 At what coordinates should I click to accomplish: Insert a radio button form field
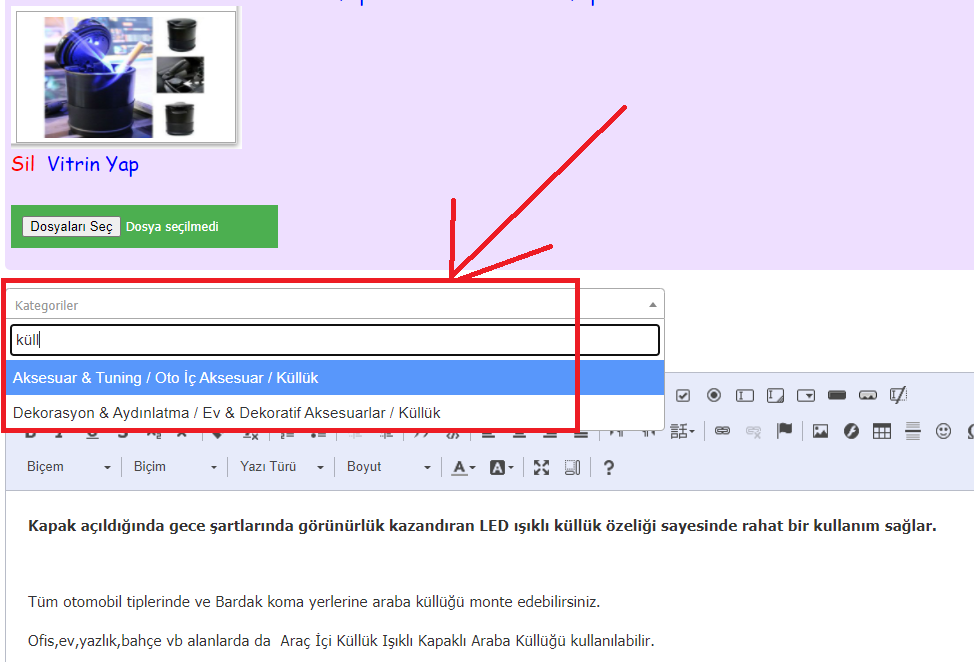[x=714, y=396]
